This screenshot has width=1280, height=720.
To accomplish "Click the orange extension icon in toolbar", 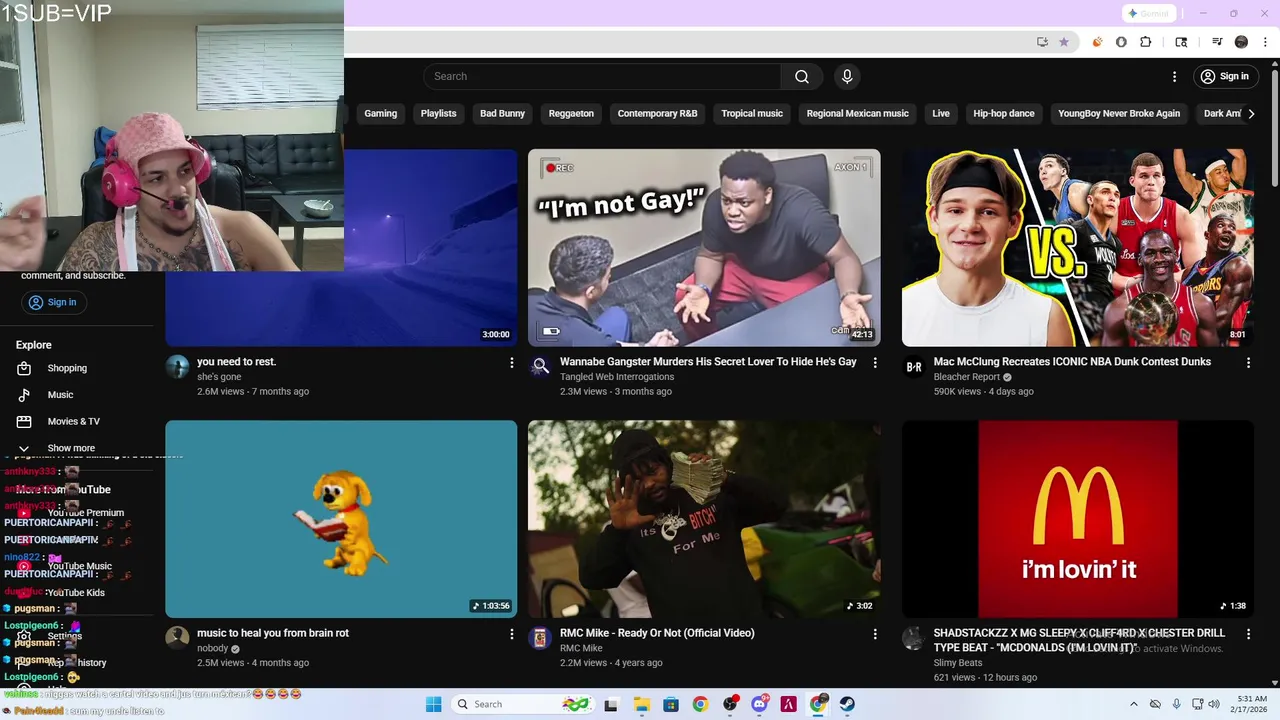I will (1098, 42).
